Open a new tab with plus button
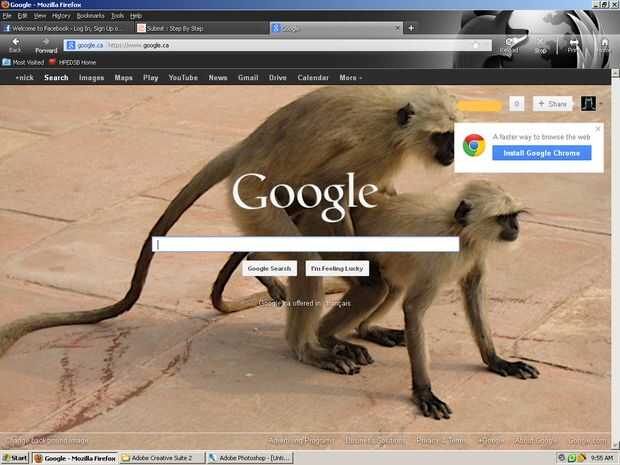 pyautogui.click(x=411, y=28)
